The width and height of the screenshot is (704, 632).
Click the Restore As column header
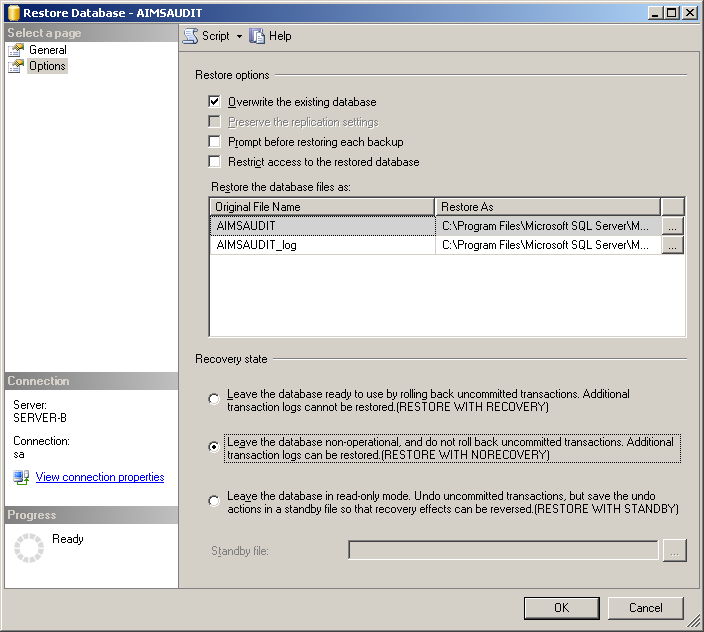pos(547,207)
